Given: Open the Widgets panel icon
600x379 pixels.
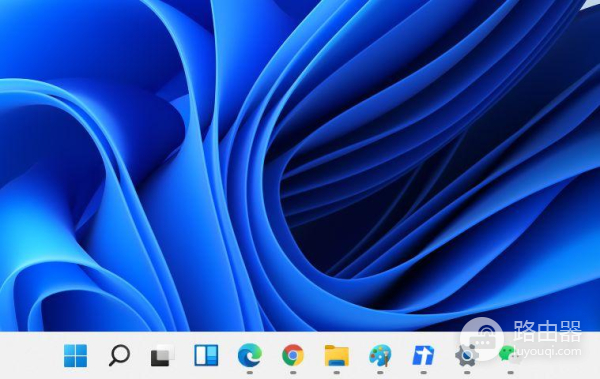Looking at the screenshot, I should pos(206,355).
